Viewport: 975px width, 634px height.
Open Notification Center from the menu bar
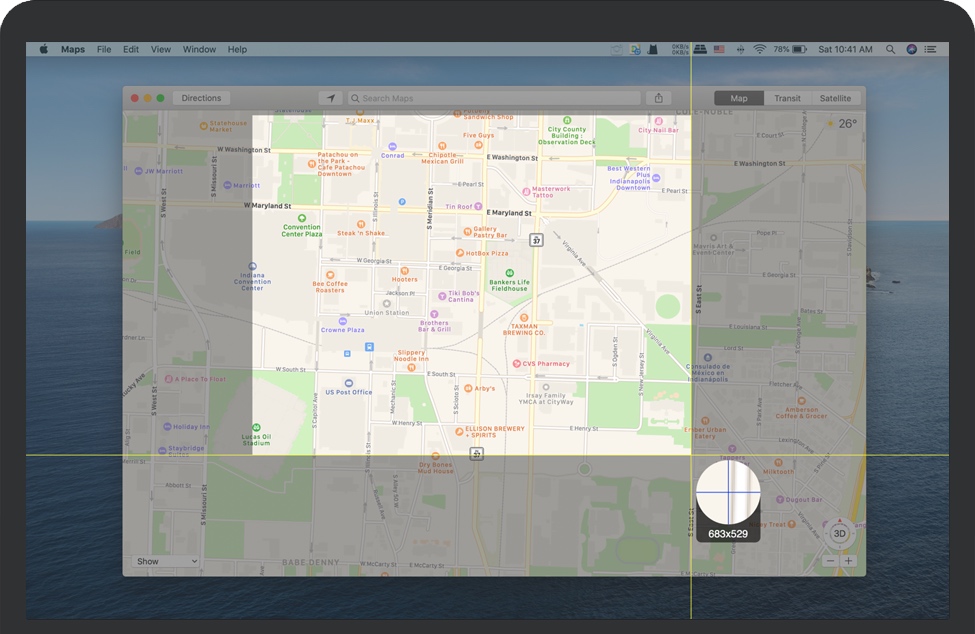click(x=931, y=48)
